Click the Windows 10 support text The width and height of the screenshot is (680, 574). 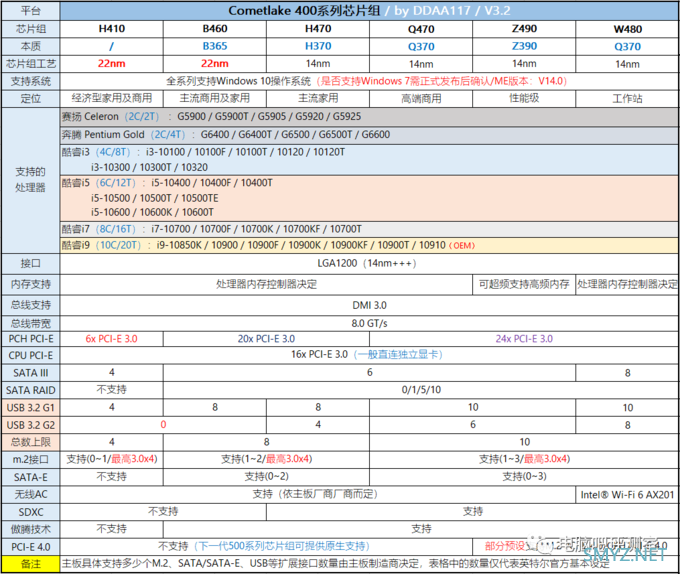point(367,81)
